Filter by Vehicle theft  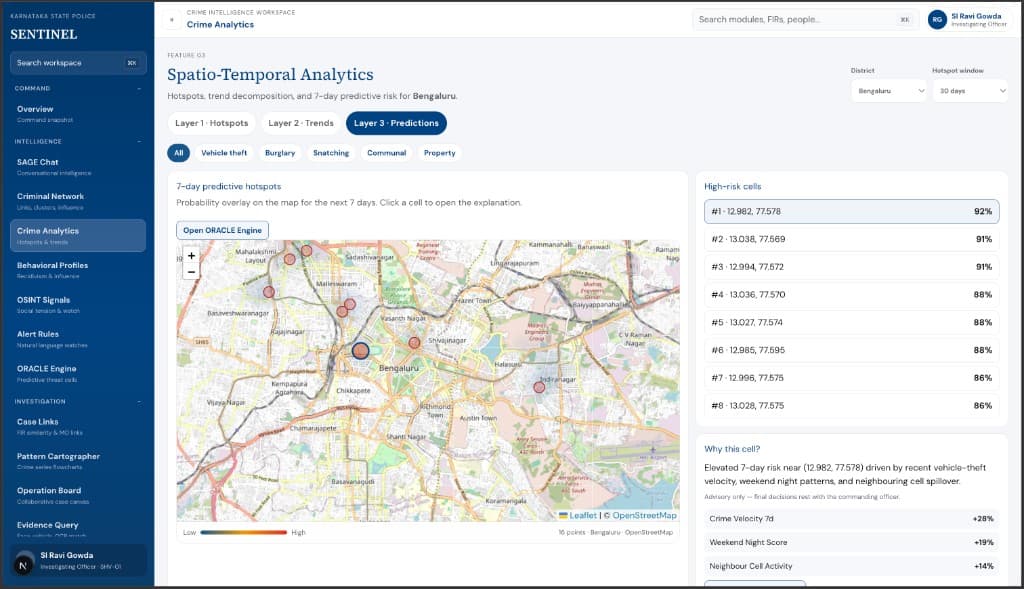tap(224, 153)
